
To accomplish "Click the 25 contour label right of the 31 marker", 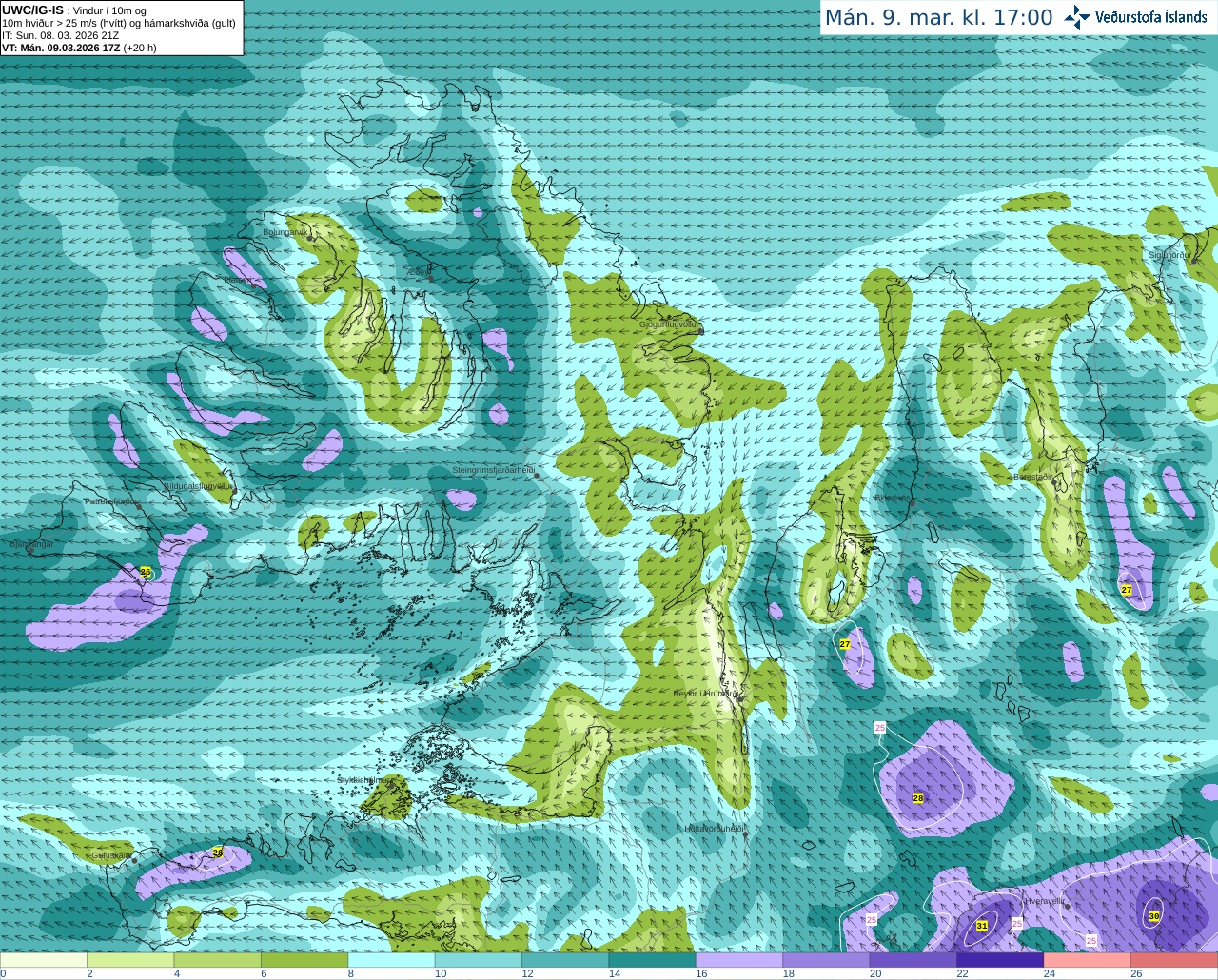I will pos(1017,923).
